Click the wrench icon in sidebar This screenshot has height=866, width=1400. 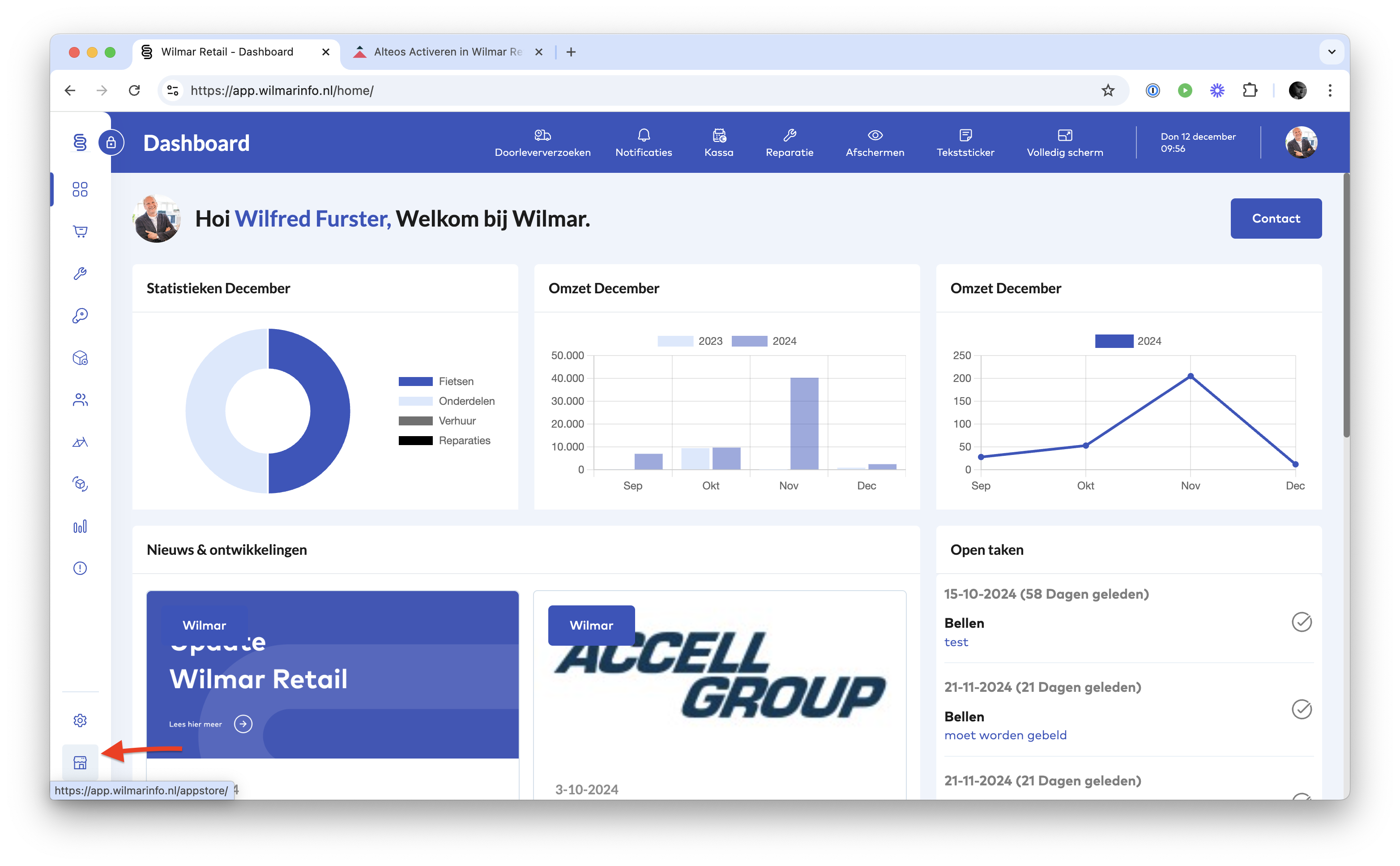click(x=80, y=274)
